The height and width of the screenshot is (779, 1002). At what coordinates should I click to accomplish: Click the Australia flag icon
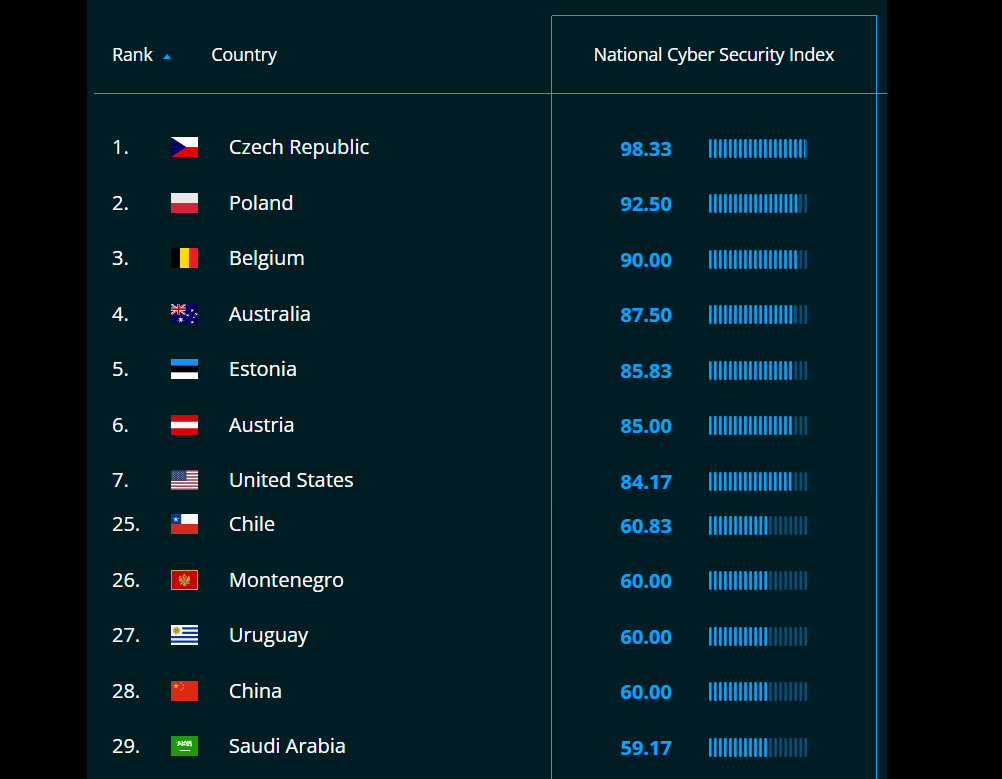(184, 314)
